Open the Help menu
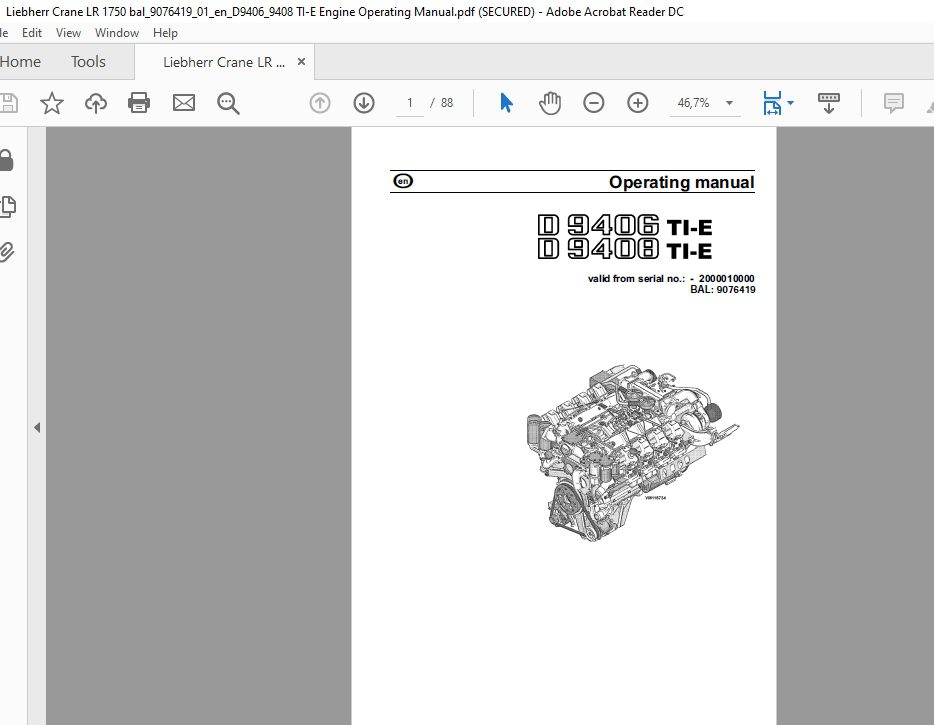 click(x=165, y=33)
